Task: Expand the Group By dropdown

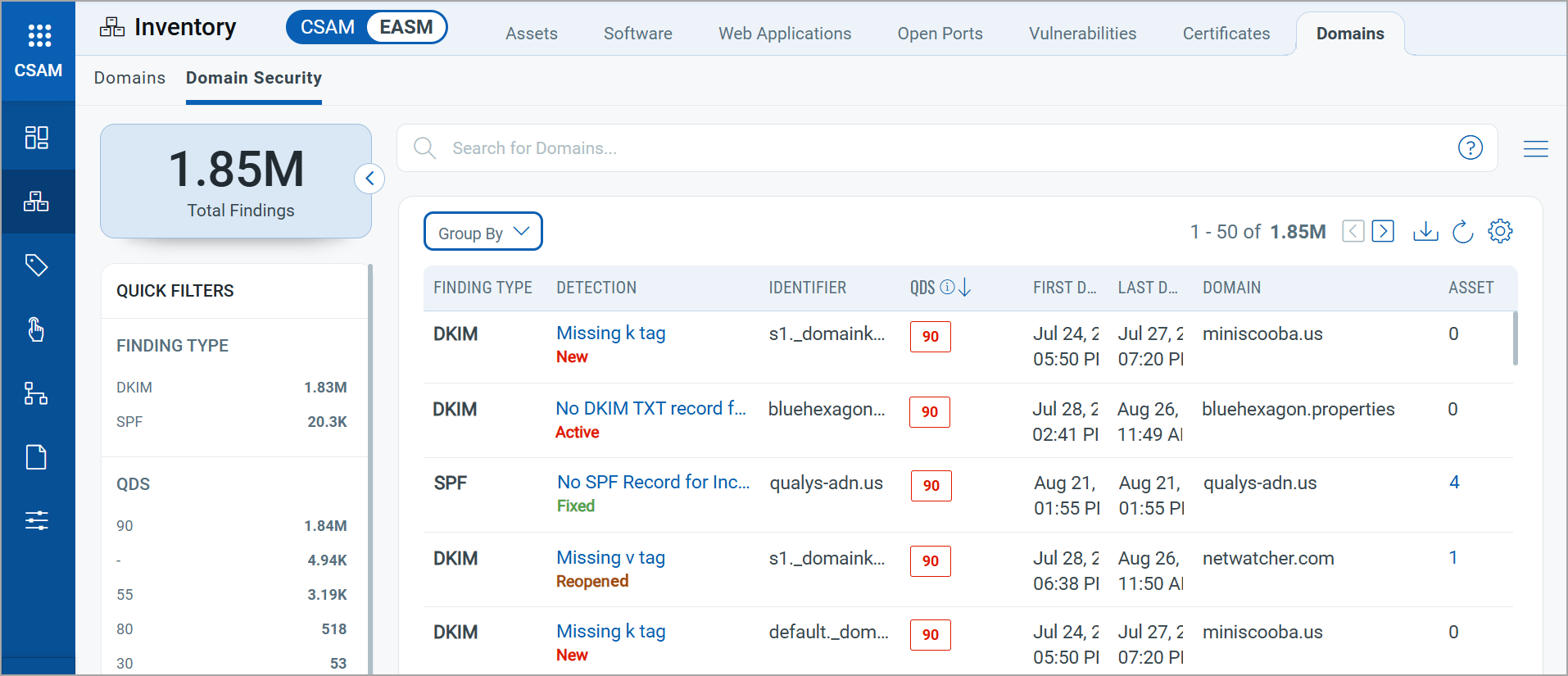Action: pos(483,232)
